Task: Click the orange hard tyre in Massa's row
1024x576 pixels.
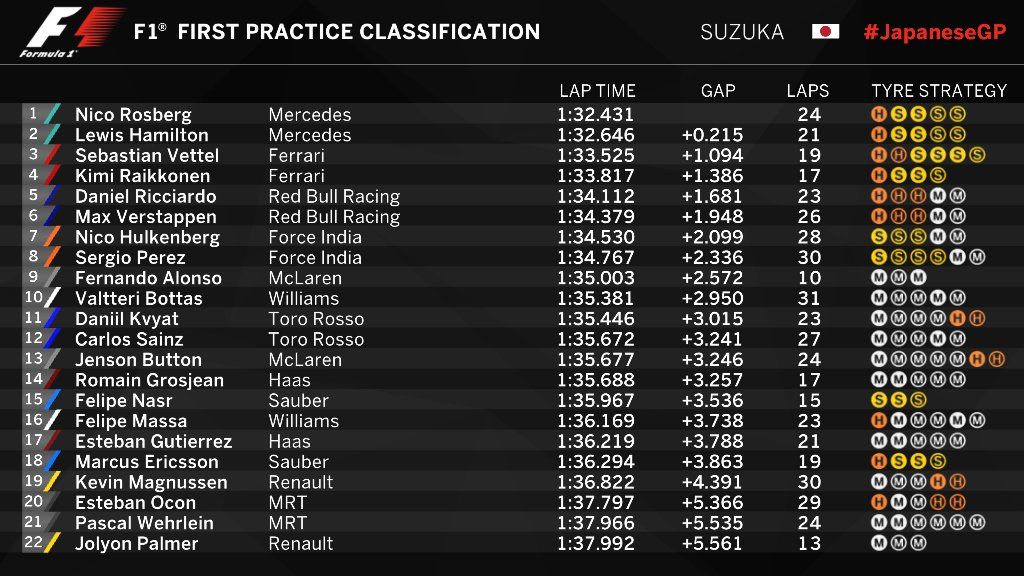Action: [x=879, y=421]
